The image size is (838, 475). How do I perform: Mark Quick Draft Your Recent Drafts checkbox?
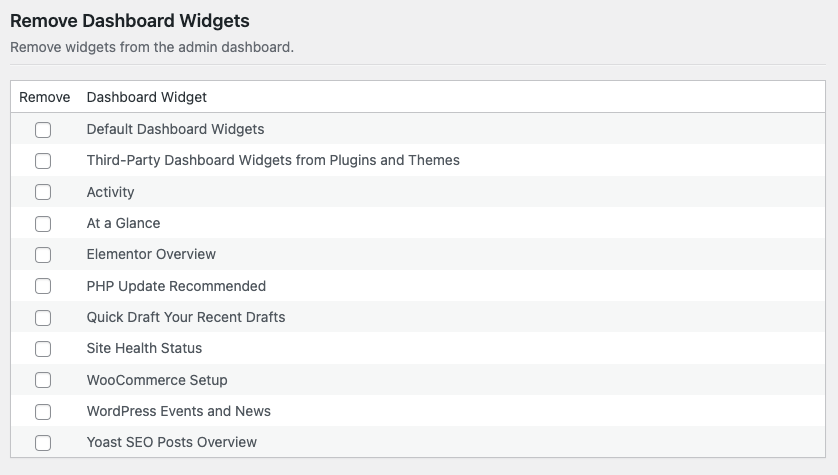(x=43, y=318)
